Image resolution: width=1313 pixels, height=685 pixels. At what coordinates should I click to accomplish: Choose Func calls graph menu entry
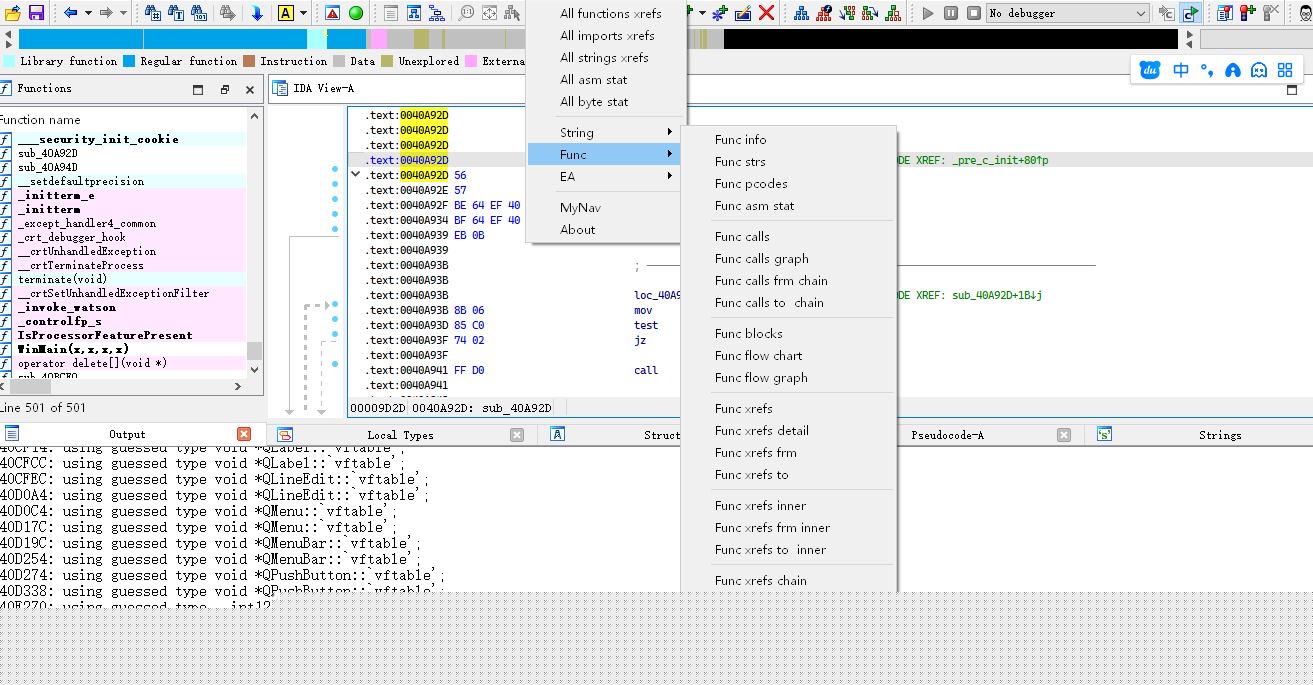click(x=761, y=258)
